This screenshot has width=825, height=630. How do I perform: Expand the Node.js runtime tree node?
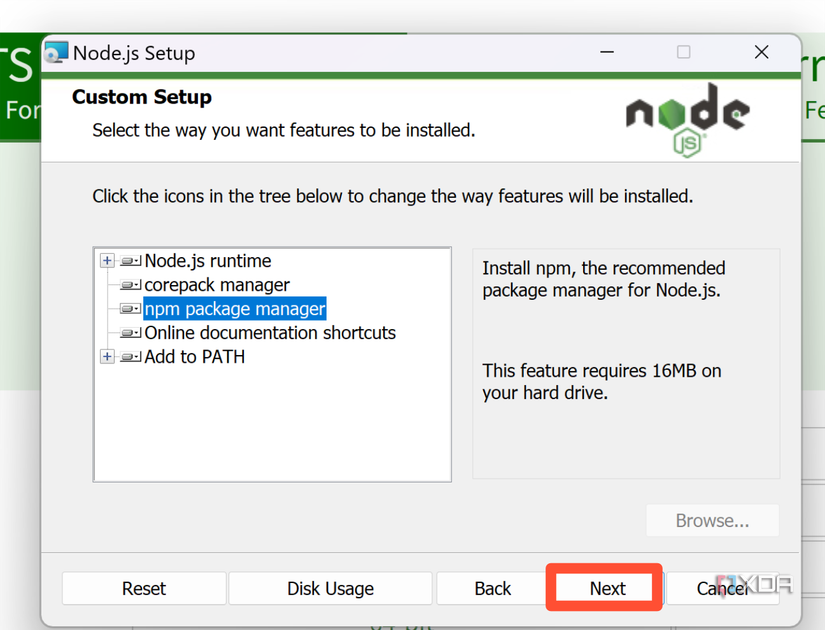coord(107,260)
